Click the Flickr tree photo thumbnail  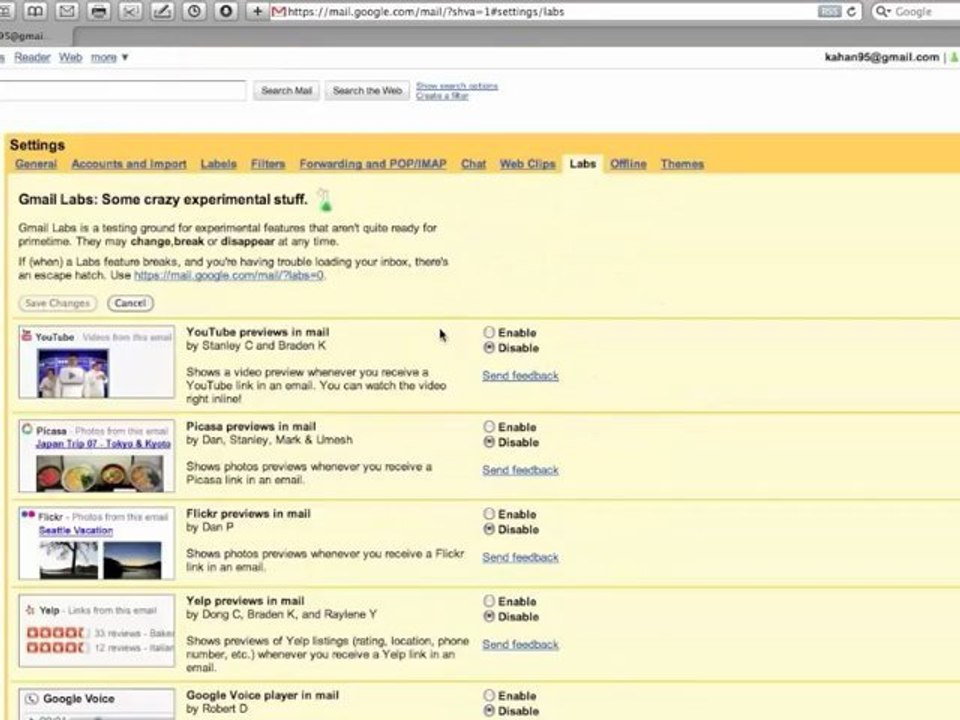[x=69, y=560]
